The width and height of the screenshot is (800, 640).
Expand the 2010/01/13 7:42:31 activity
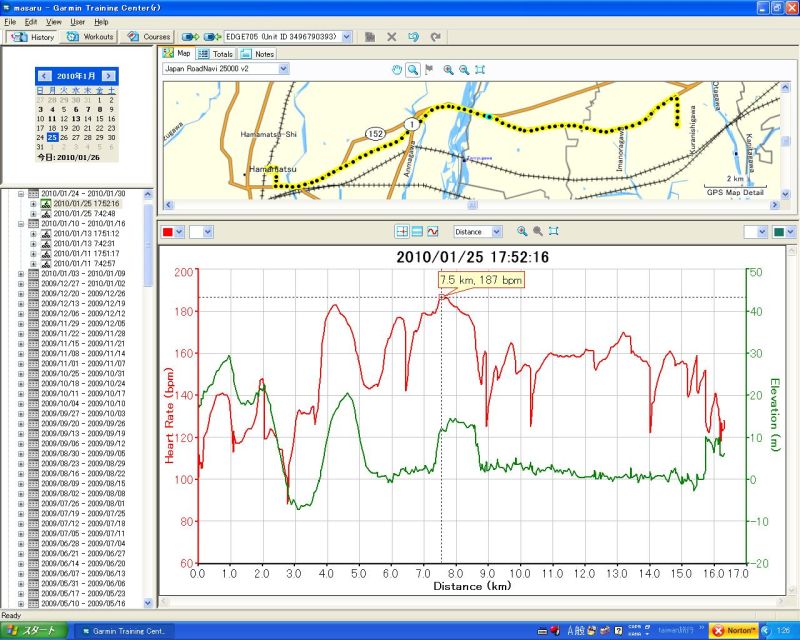click(33, 244)
